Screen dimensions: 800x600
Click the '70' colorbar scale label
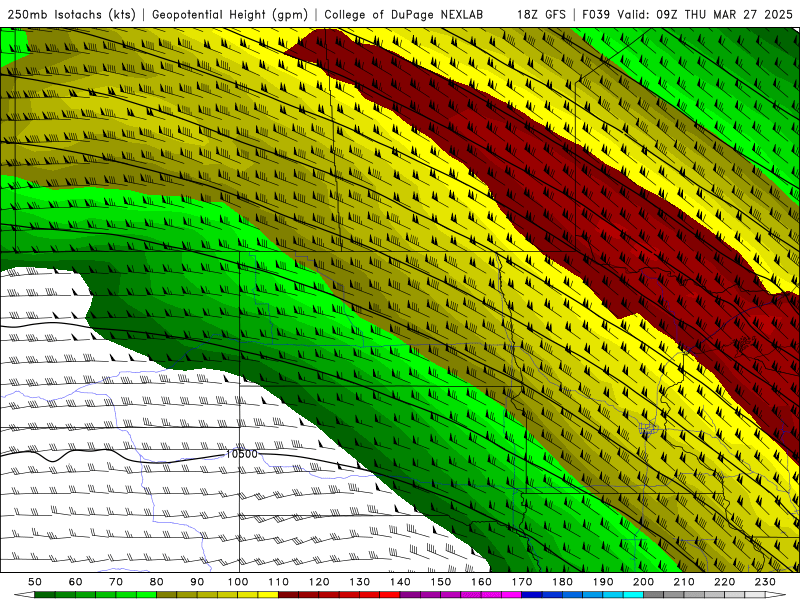pos(116,582)
